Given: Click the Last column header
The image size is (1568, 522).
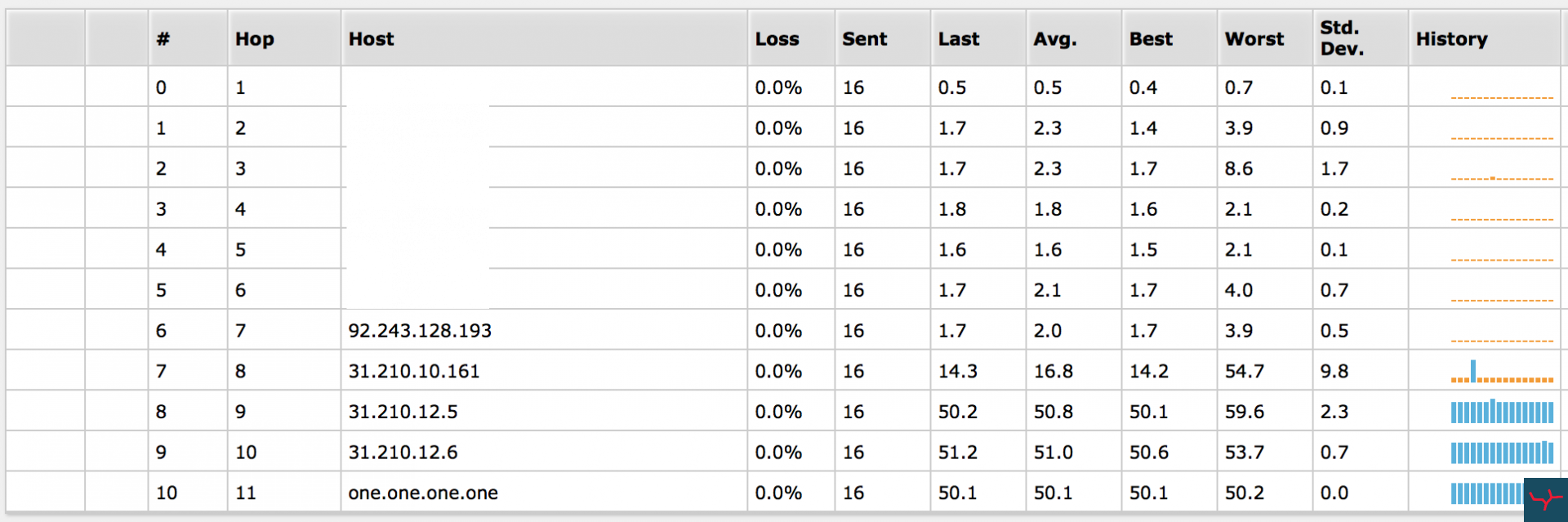Looking at the screenshot, I should pyautogui.click(x=959, y=38).
